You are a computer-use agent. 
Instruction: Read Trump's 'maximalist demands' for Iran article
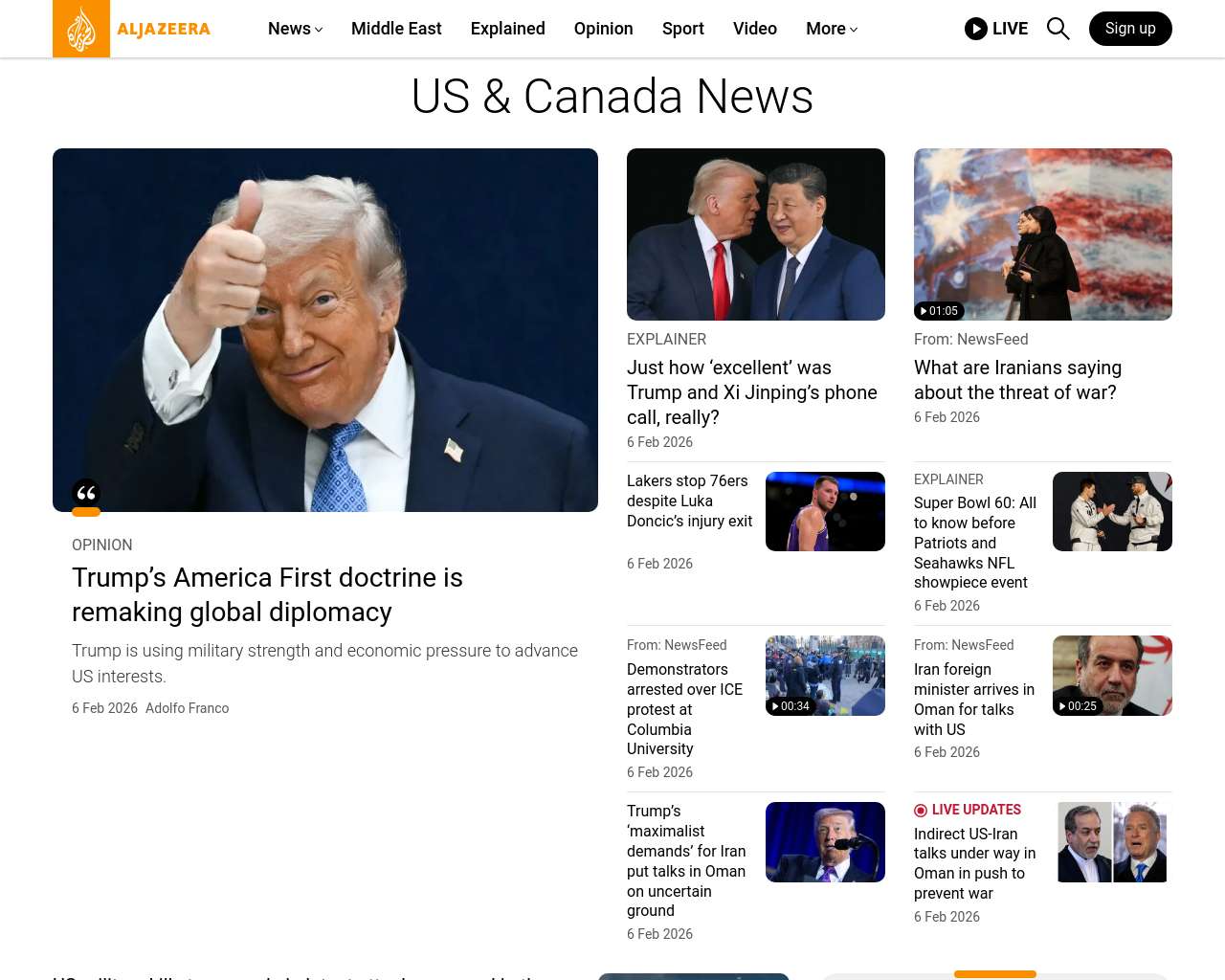(686, 860)
